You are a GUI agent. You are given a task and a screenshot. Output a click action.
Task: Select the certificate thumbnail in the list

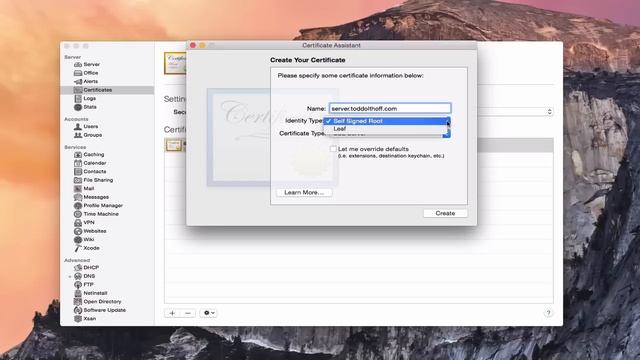pos(173,145)
